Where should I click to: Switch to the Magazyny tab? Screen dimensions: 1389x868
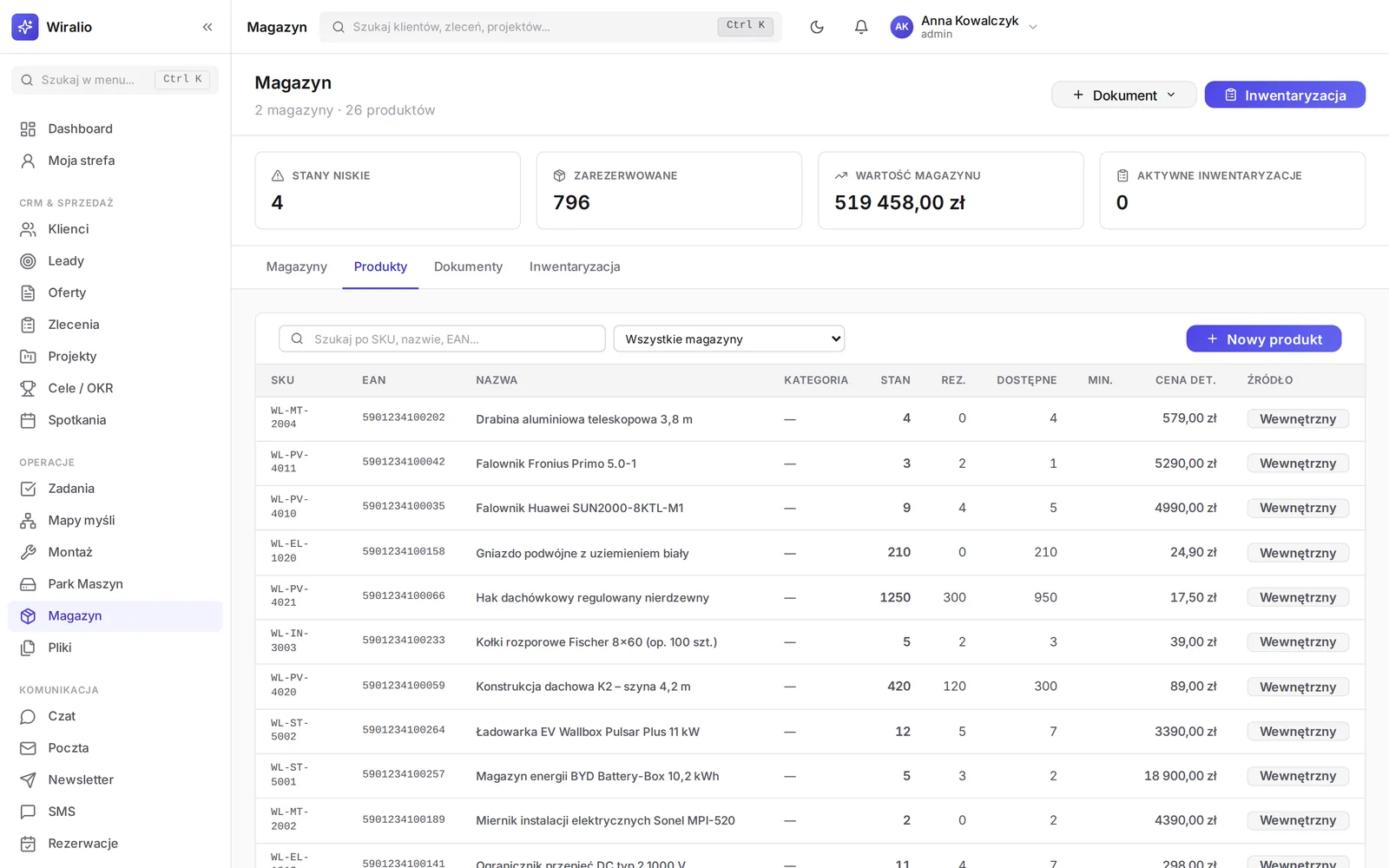pyautogui.click(x=297, y=266)
